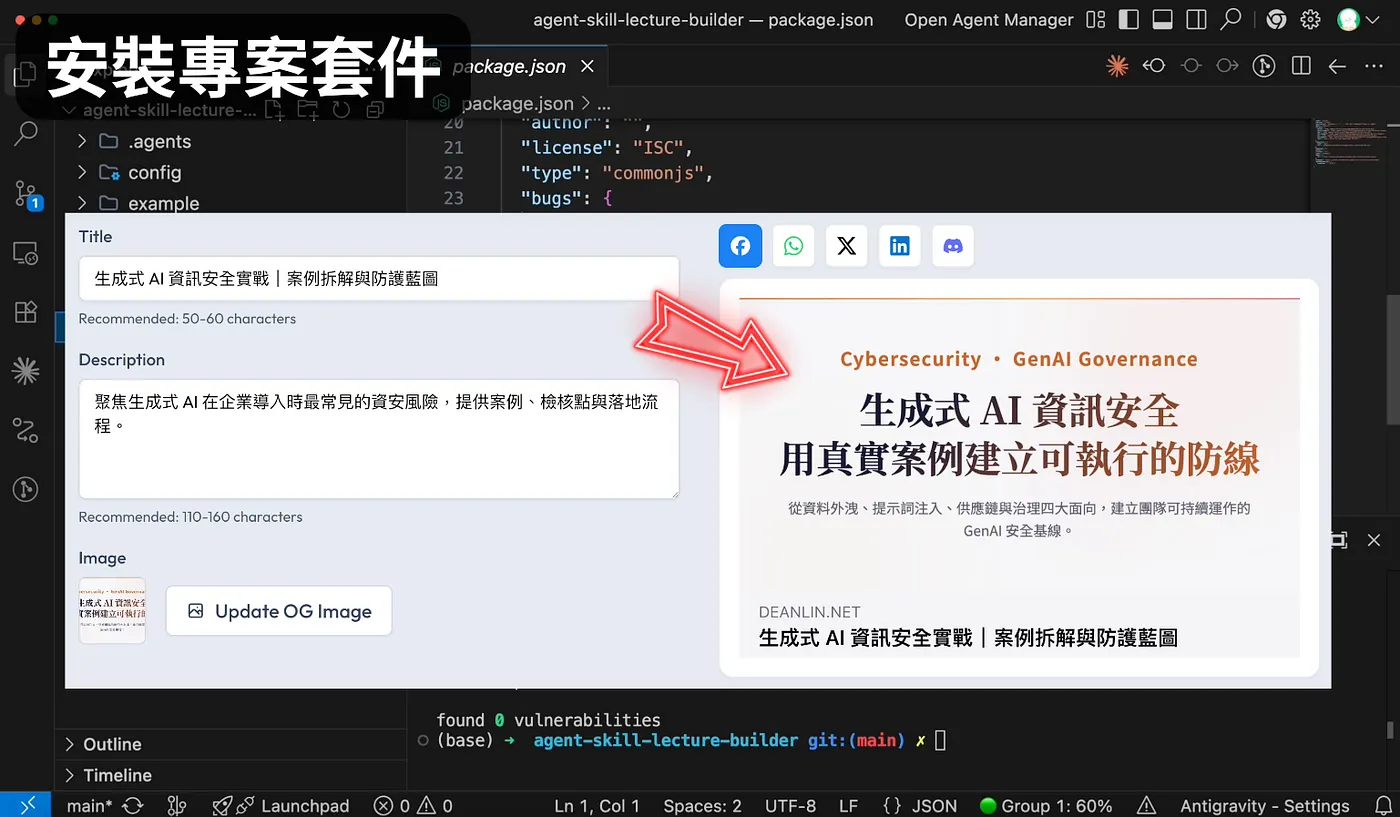Open Customize Layout icon in title bar

(1096, 19)
